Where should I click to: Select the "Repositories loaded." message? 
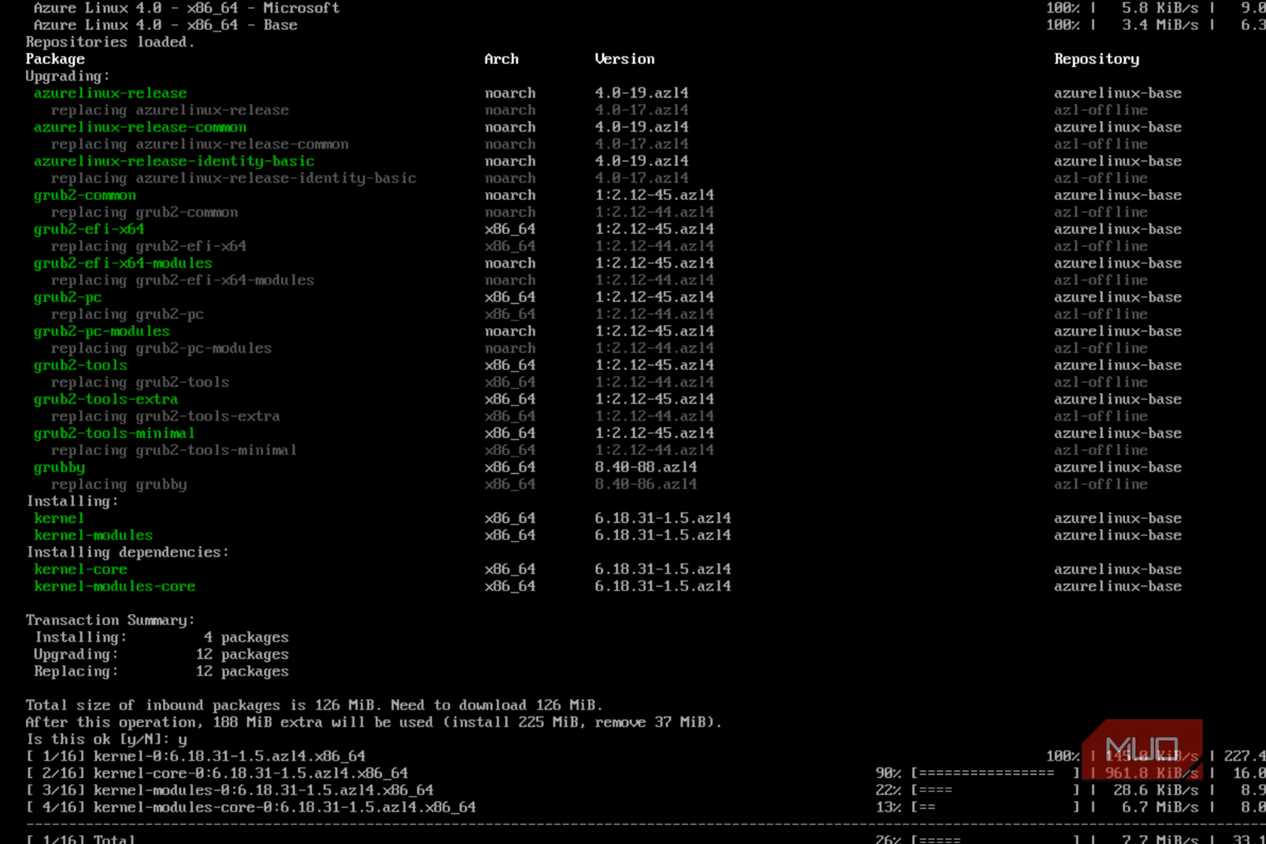point(110,42)
